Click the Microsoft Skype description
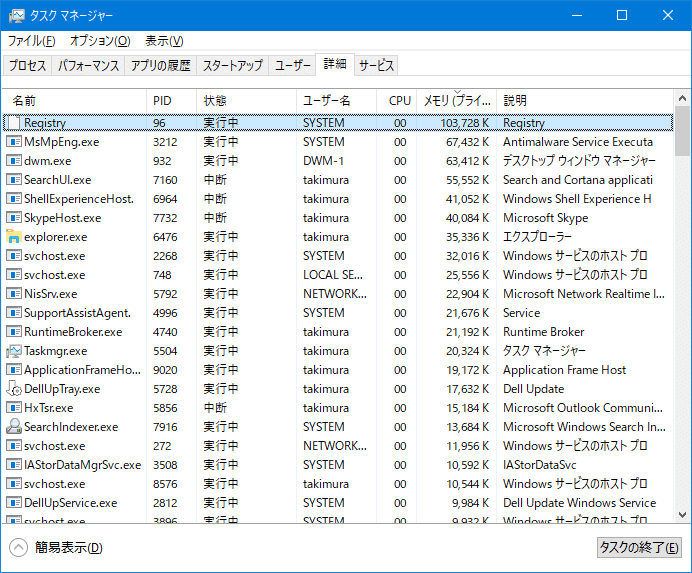The width and height of the screenshot is (692, 573). pyautogui.click(x=545, y=218)
